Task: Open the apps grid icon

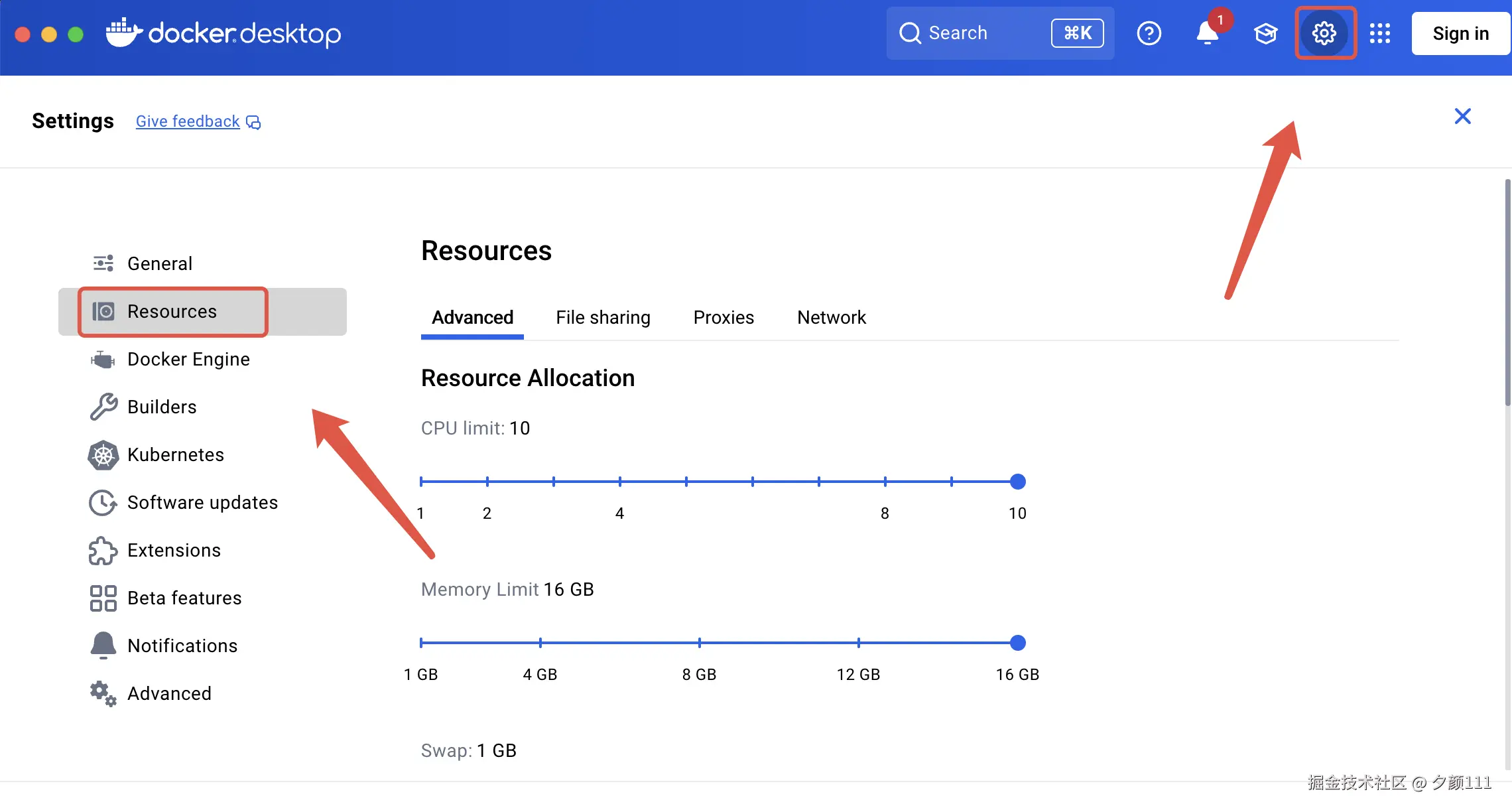Action: 1380,33
